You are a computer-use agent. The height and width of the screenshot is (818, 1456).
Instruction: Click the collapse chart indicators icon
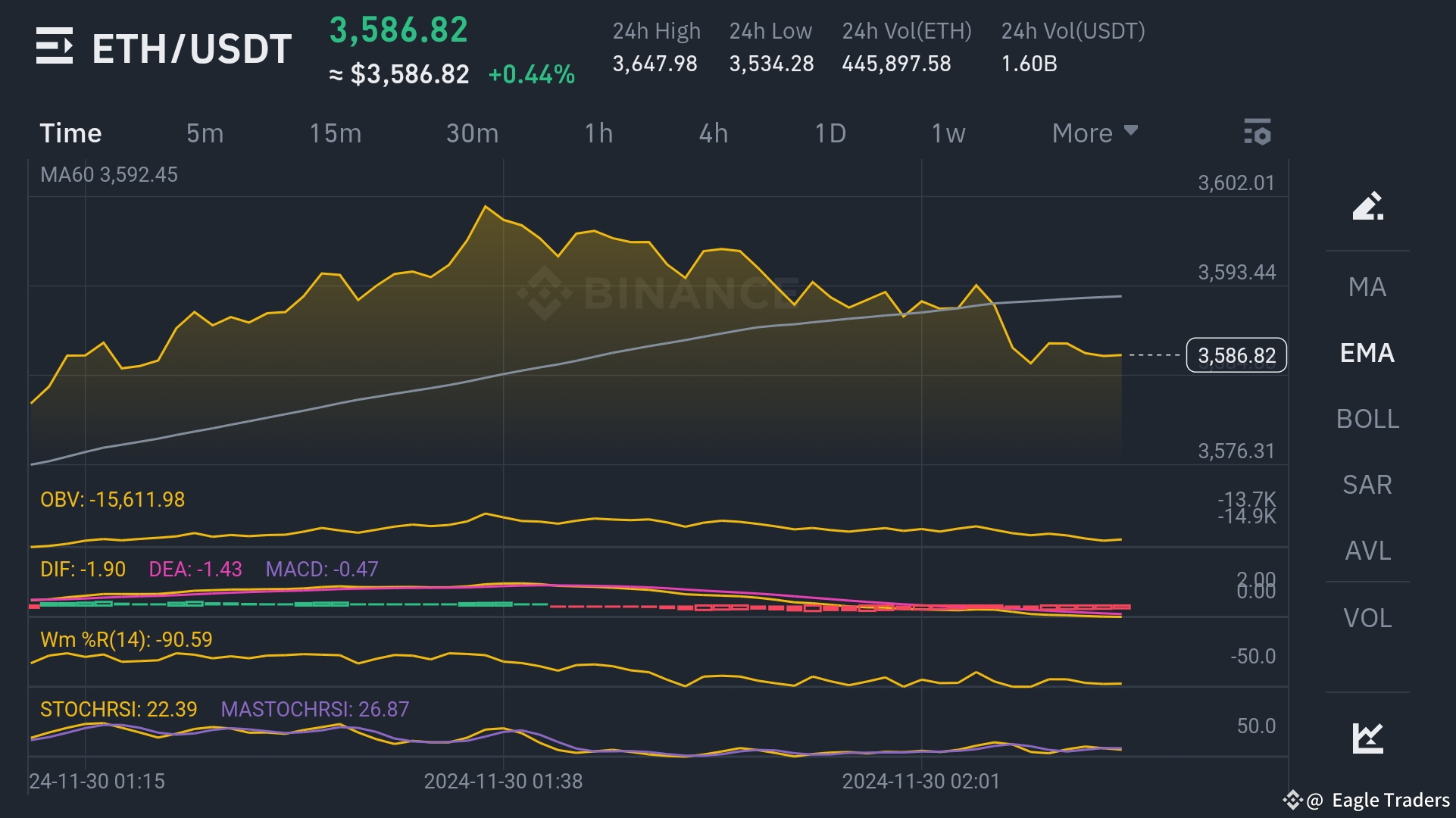(x=1367, y=738)
